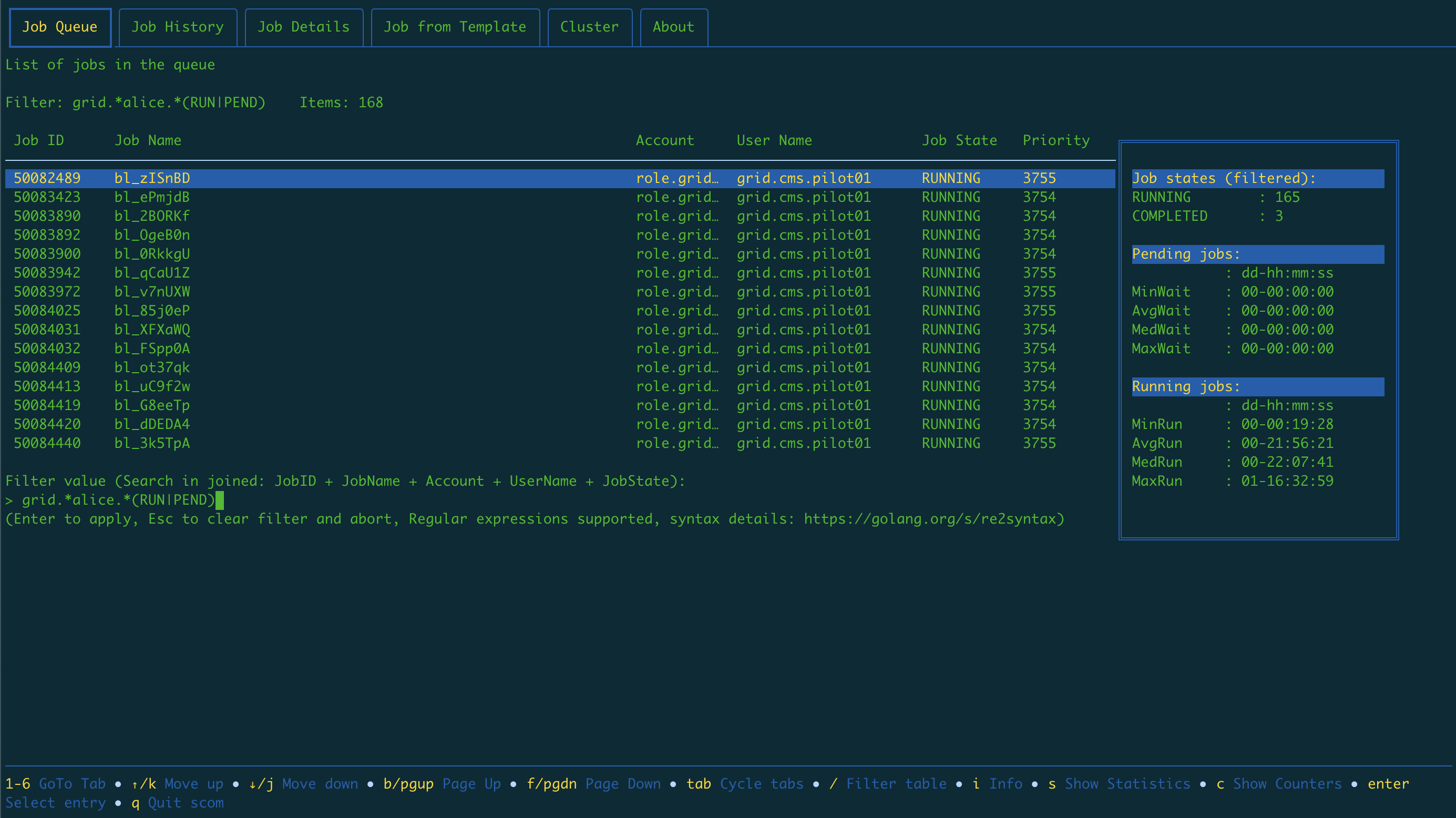Click the Job ID column header
1456x818 pixels.
coord(38,140)
